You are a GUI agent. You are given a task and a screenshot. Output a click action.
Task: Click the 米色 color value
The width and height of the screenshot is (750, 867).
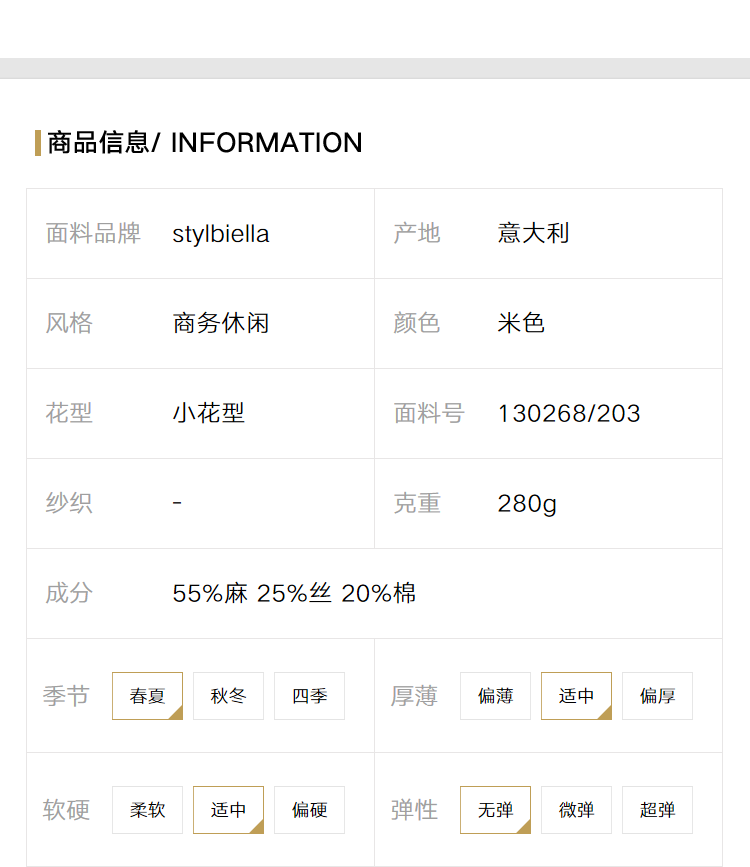(520, 323)
